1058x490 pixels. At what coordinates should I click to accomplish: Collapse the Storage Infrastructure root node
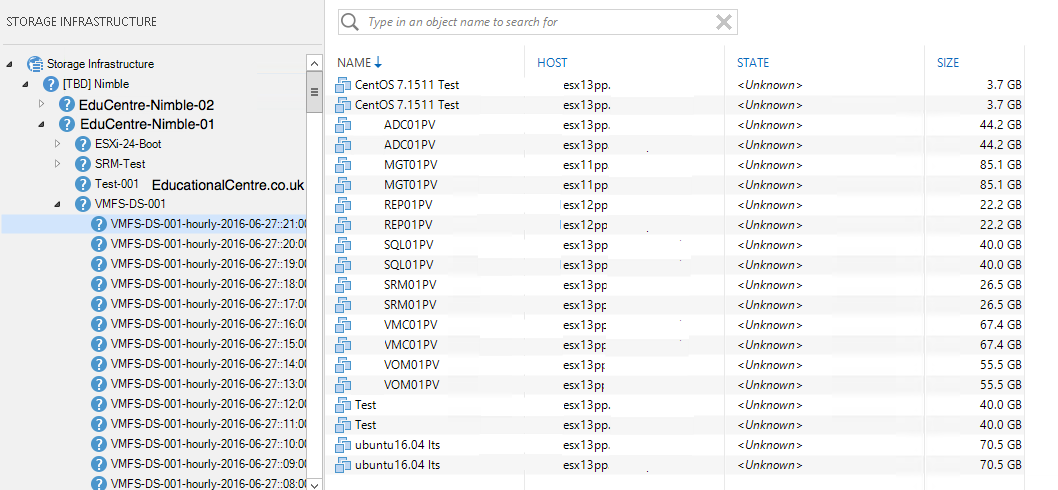click(9, 64)
